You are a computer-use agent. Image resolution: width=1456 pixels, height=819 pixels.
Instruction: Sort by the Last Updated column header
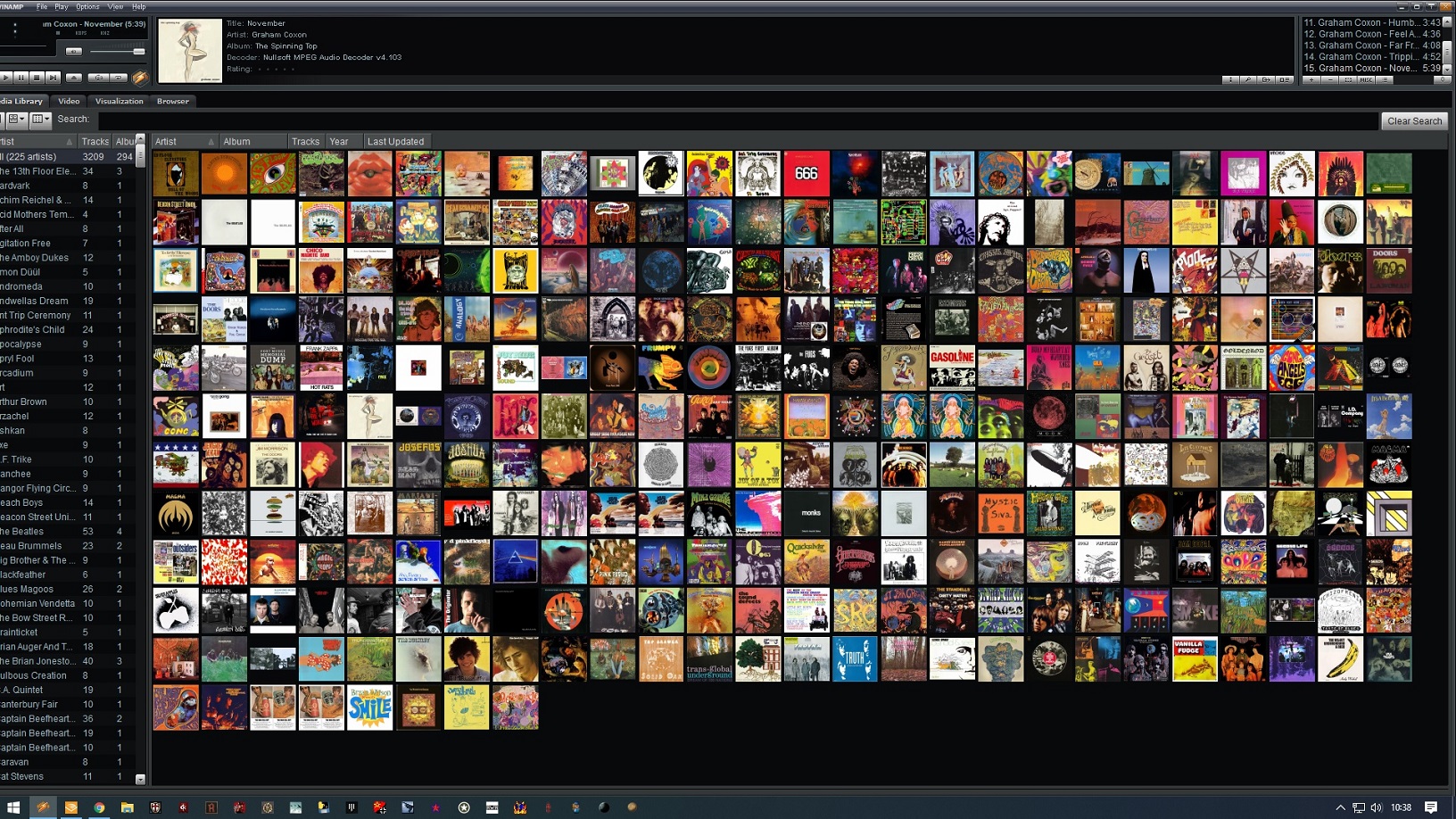click(x=397, y=141)
